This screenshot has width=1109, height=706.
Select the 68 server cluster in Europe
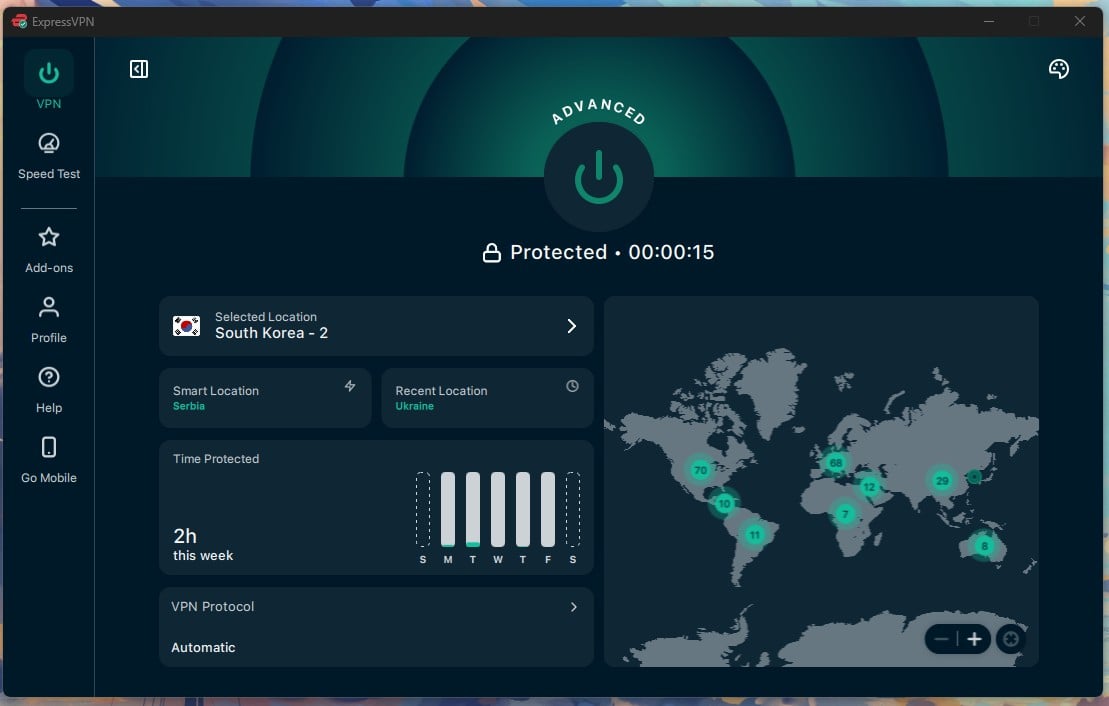coord(835,463)
